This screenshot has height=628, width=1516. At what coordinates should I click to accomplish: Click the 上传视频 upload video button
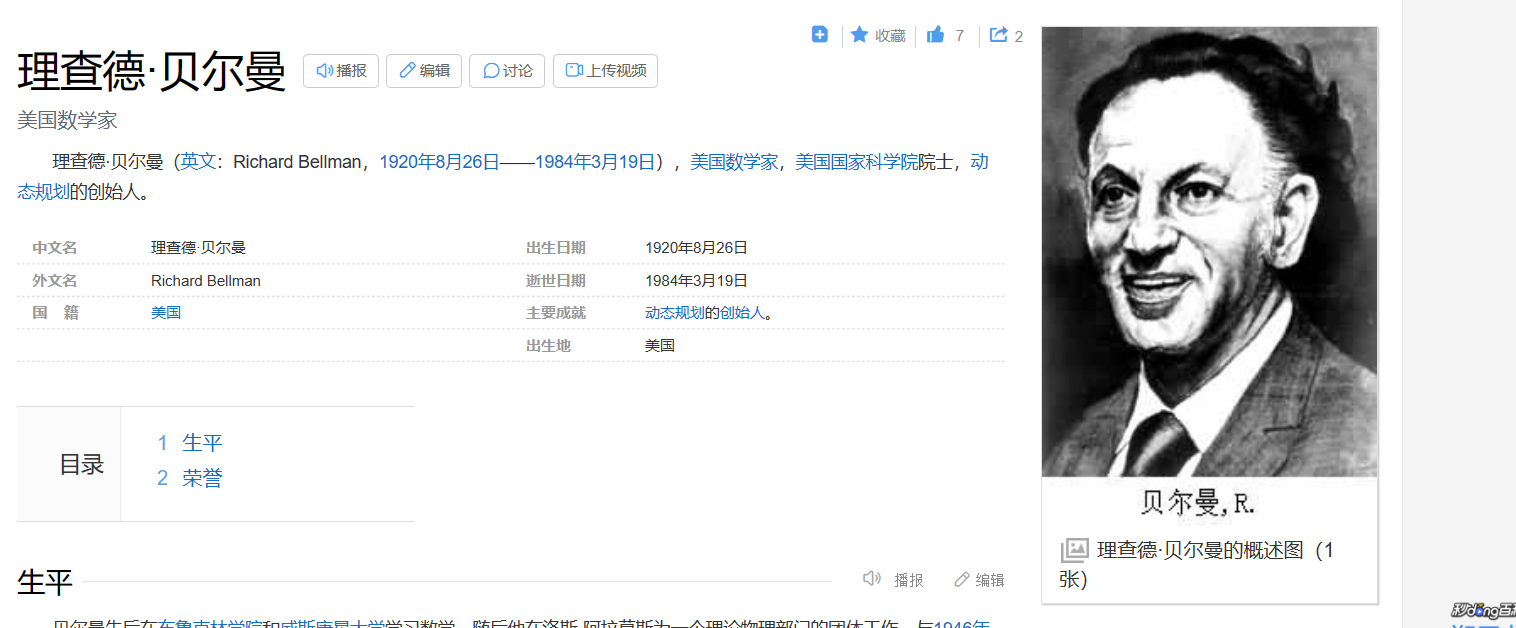pyautogui.click(x=605, y=71)
